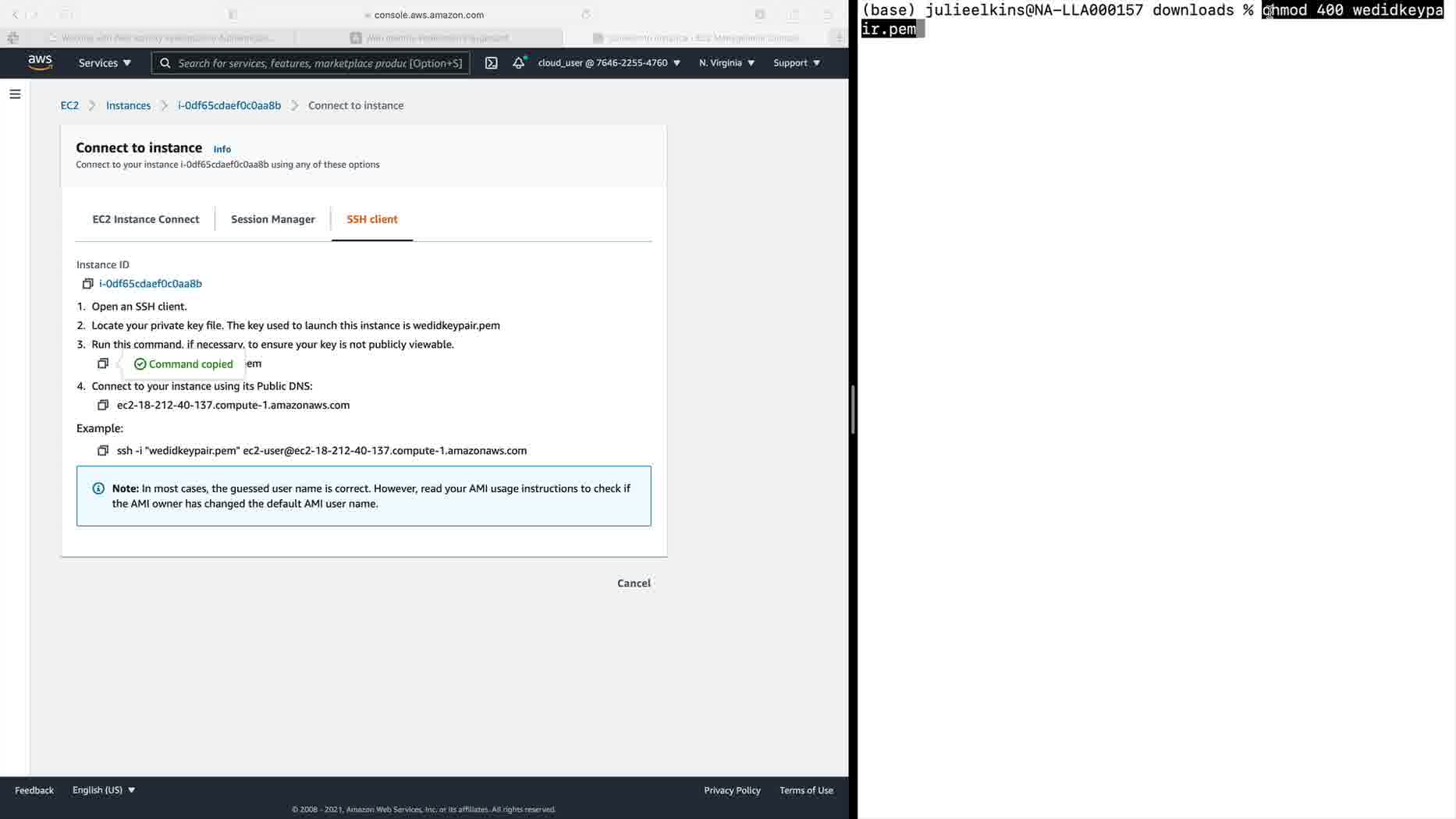The image size is (1456, 819).
Task: Open instance i-0df65cdaef0c0aa8b from the breadcrumb
Action: coord(229,105)
